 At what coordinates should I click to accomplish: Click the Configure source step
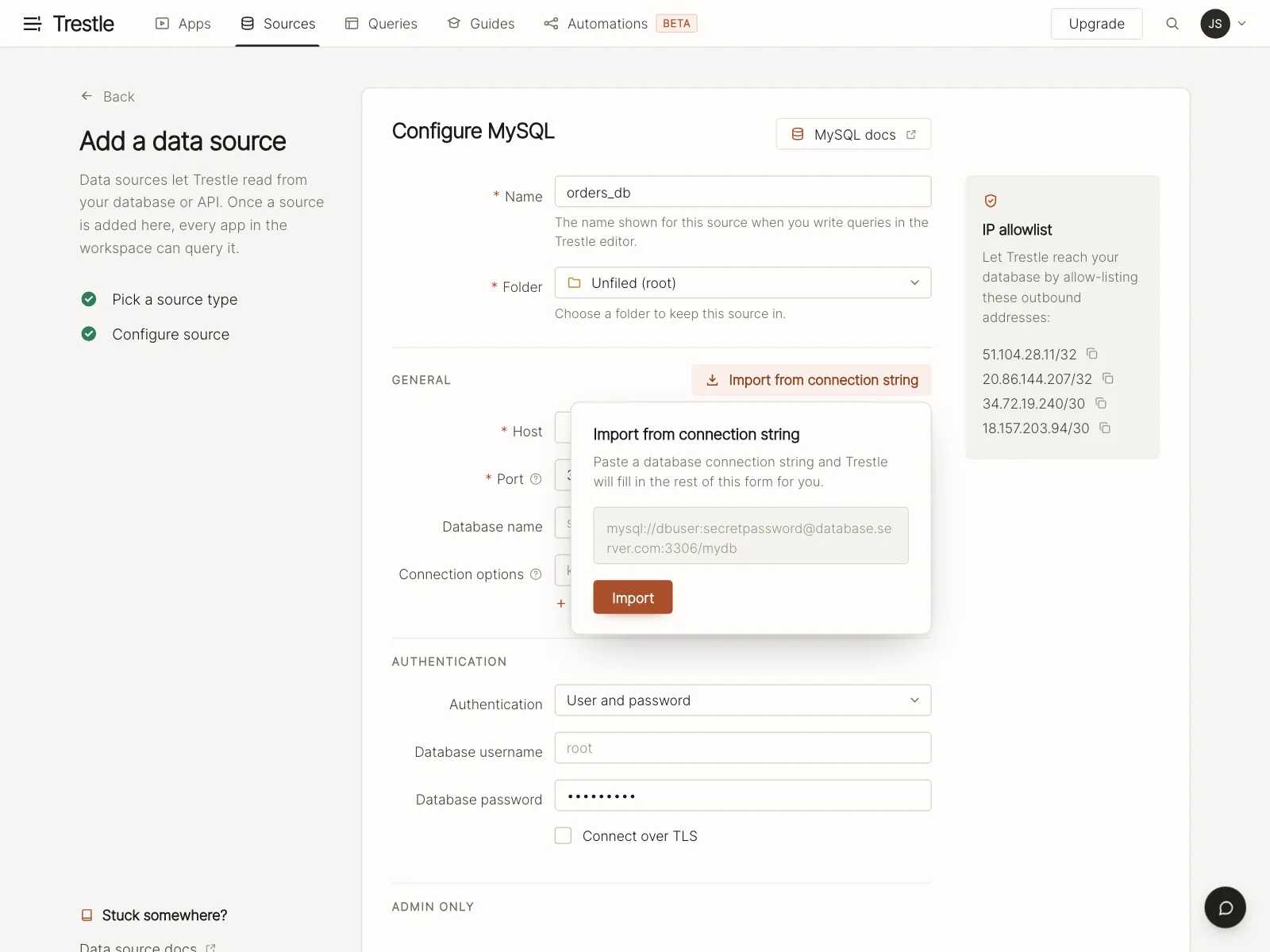click(x=171, y=334)
